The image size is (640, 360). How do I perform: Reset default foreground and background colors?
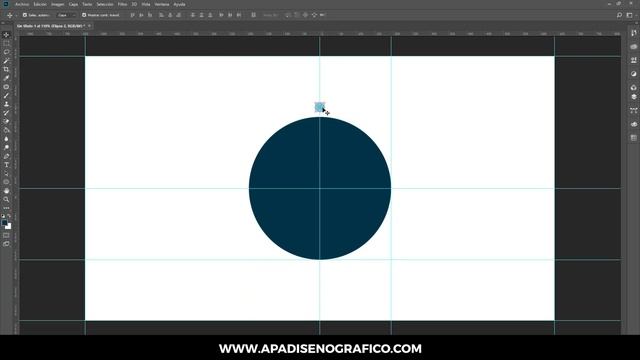click(3, 216)
